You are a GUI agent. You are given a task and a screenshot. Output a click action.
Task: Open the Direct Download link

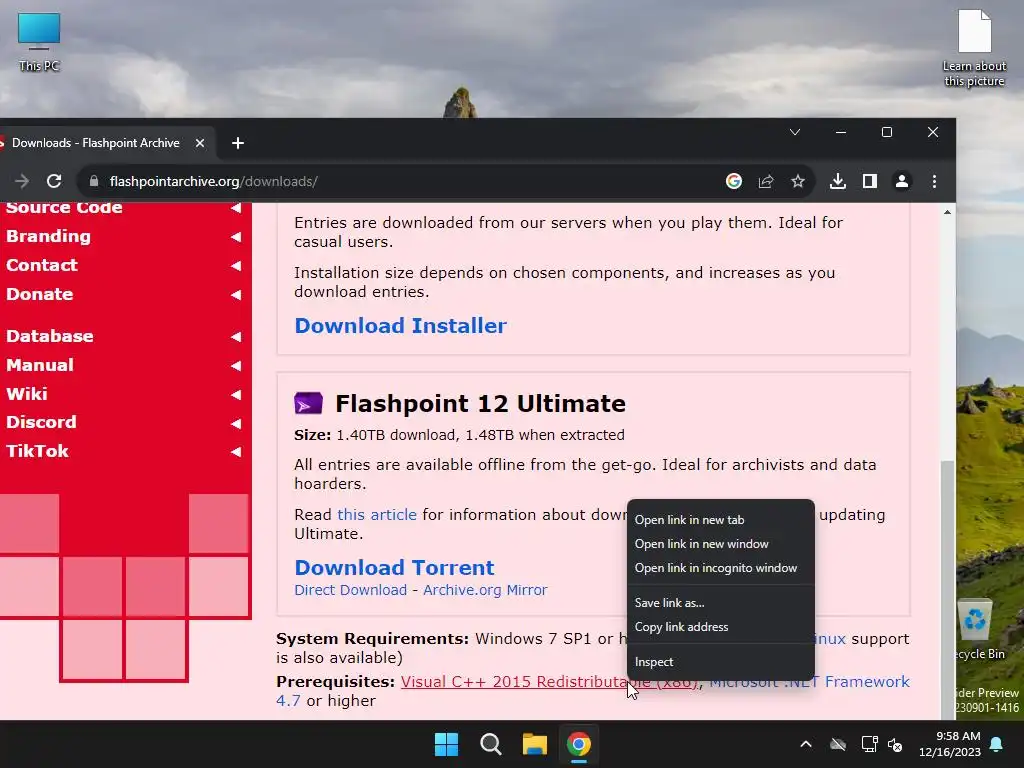[350, 590]
